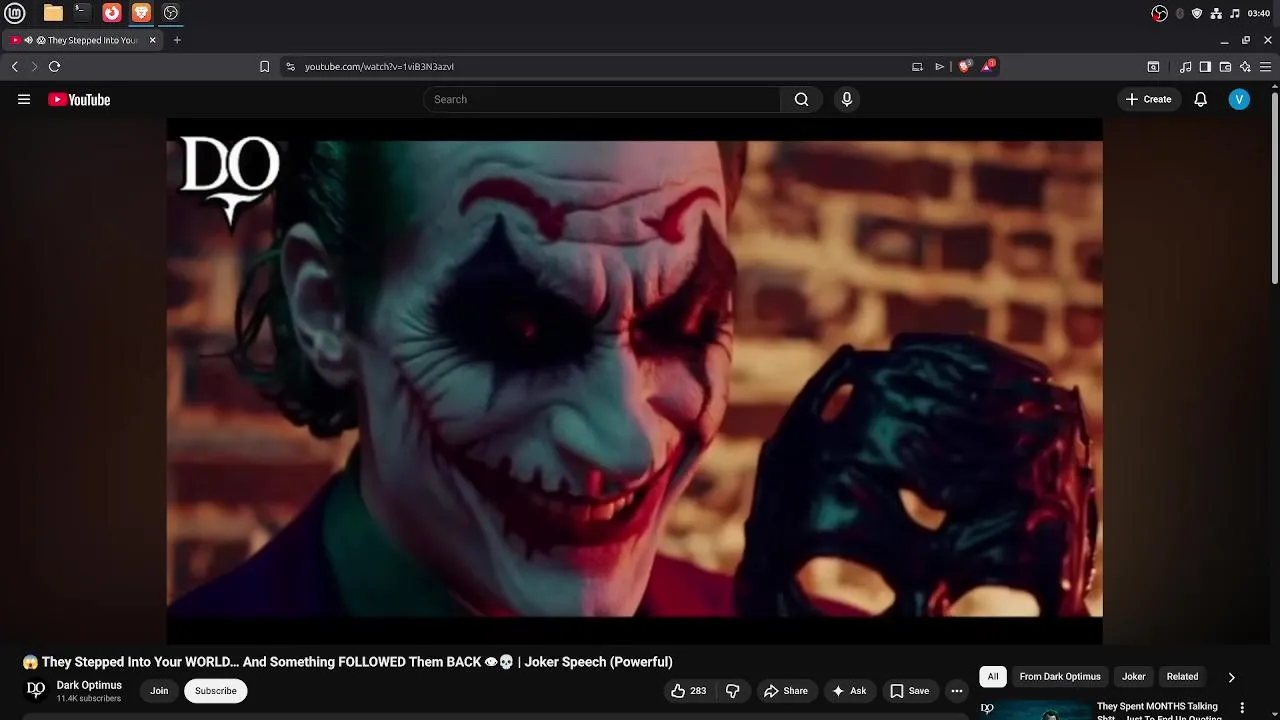
Task: Open the YouTube guide menu
Action: [x=24, y=99]
